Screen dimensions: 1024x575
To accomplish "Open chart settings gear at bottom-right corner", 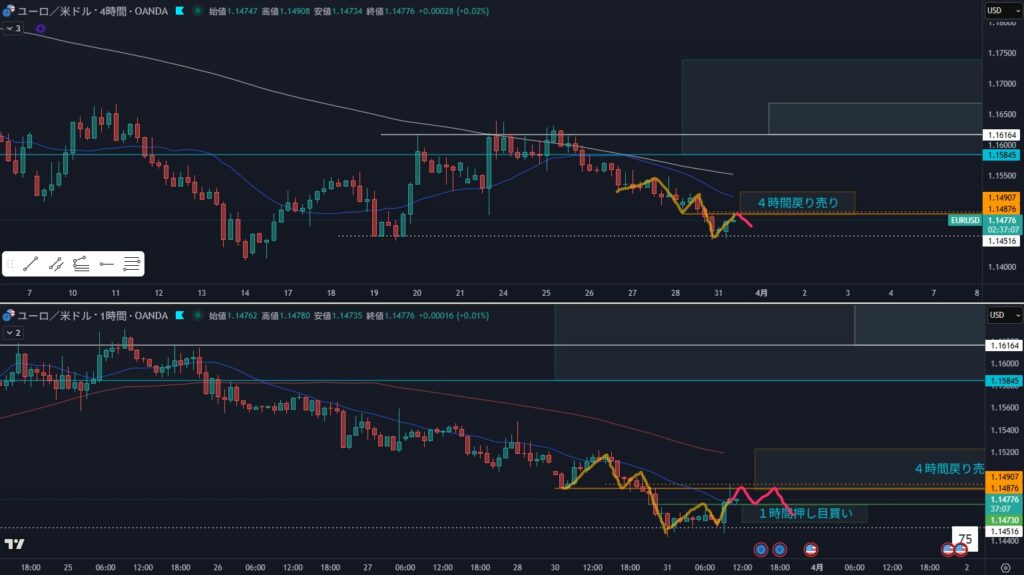I will click(1004, 567).
